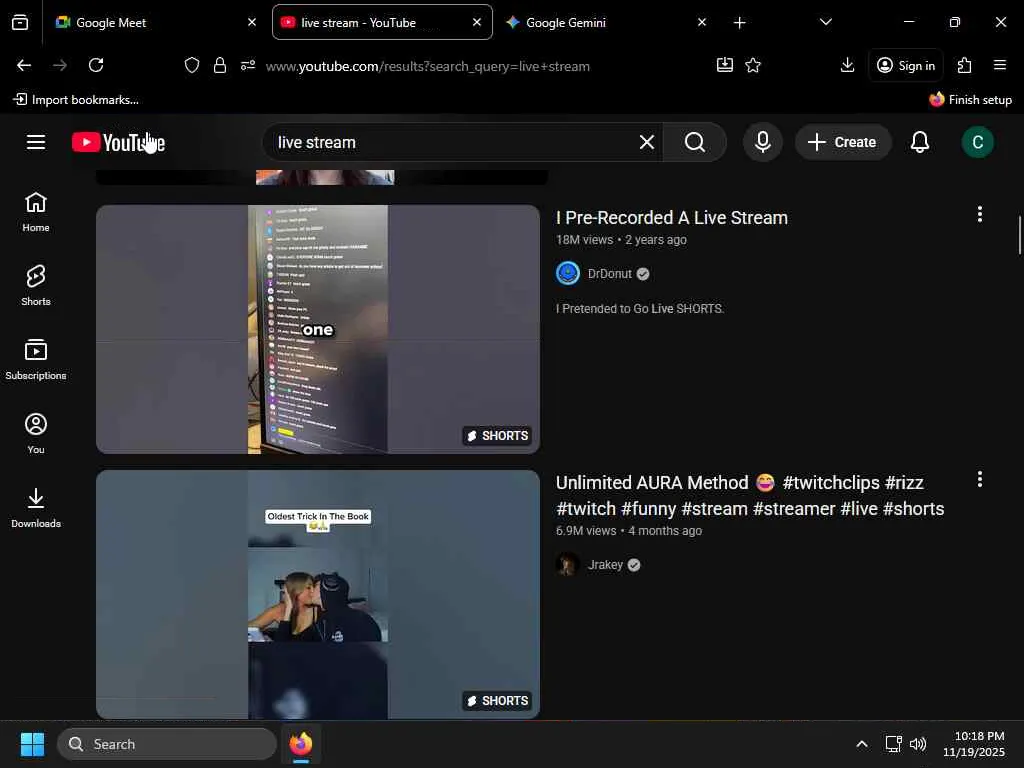Image resolution: width=1024 pixels, height=768 pixels.
Task: Reload the page in Firefox
Action: click(96, 65)
